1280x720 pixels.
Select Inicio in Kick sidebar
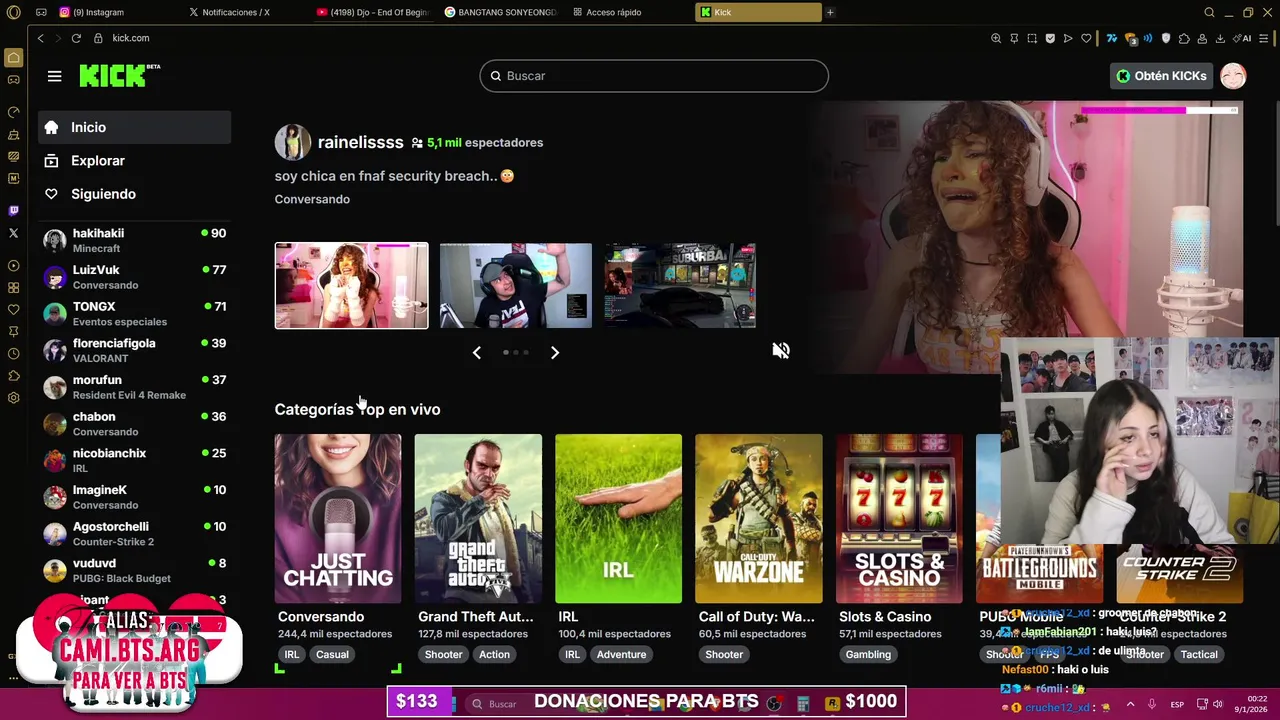pyautogui.click(x=135, y=127)
